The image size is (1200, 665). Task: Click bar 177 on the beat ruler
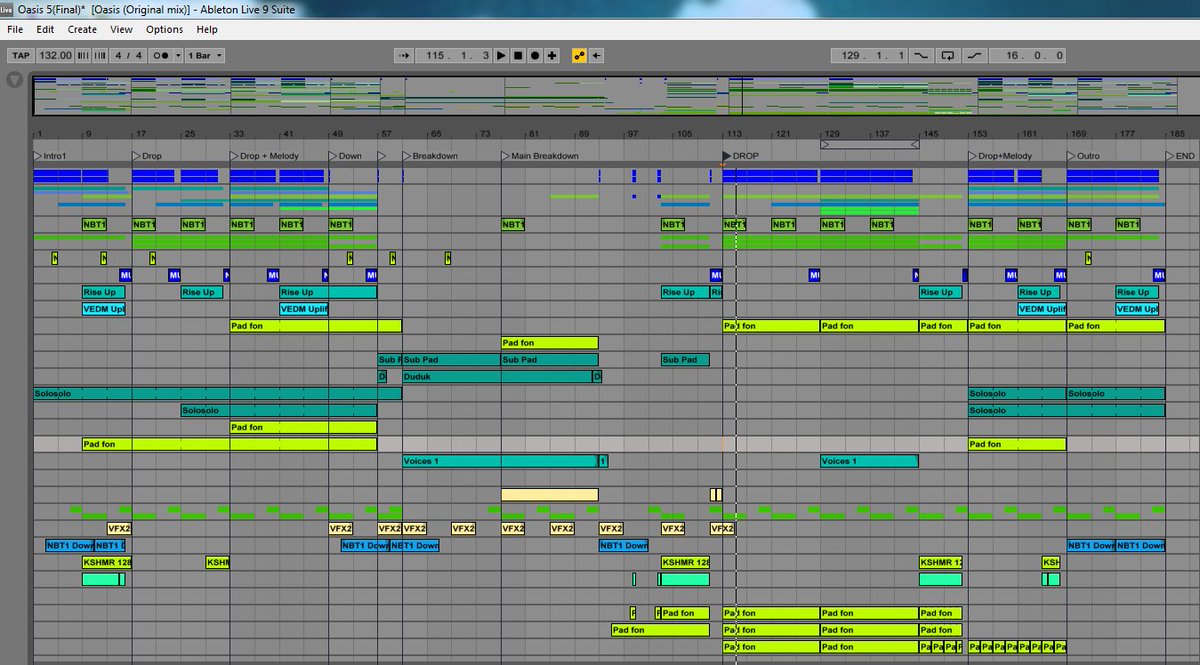(x=1127, y=133)
